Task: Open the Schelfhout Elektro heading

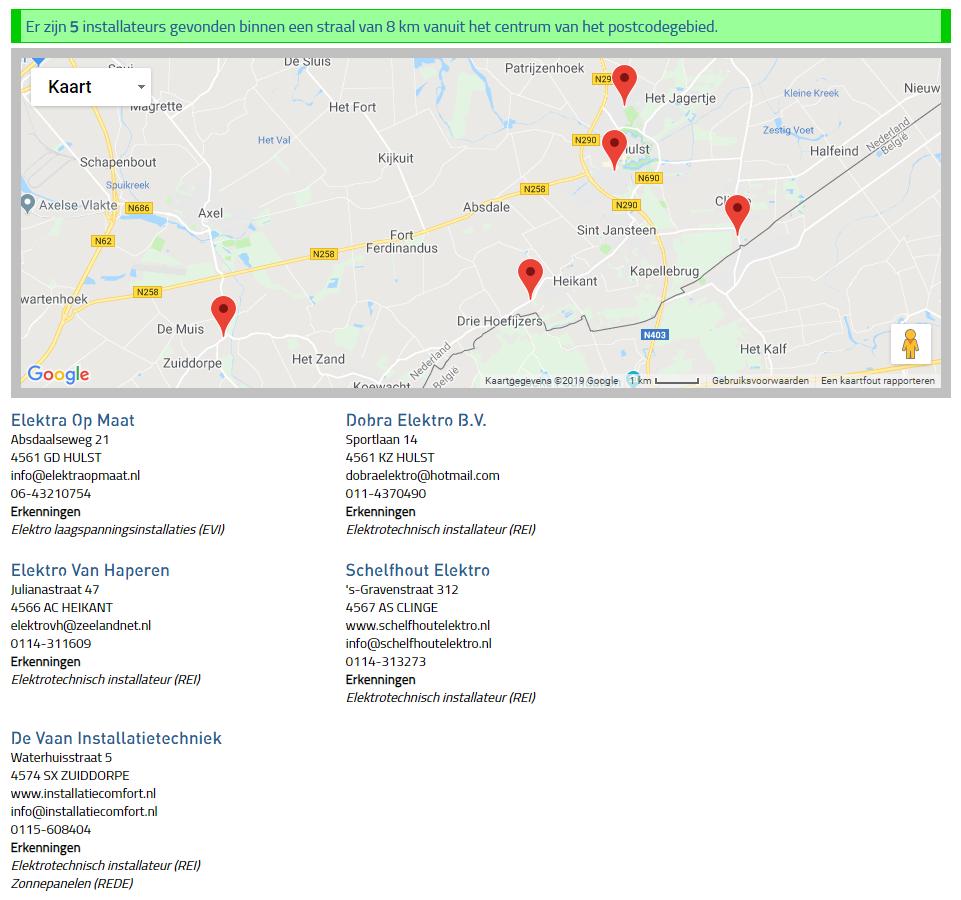Action: click(x=417, y=570)
